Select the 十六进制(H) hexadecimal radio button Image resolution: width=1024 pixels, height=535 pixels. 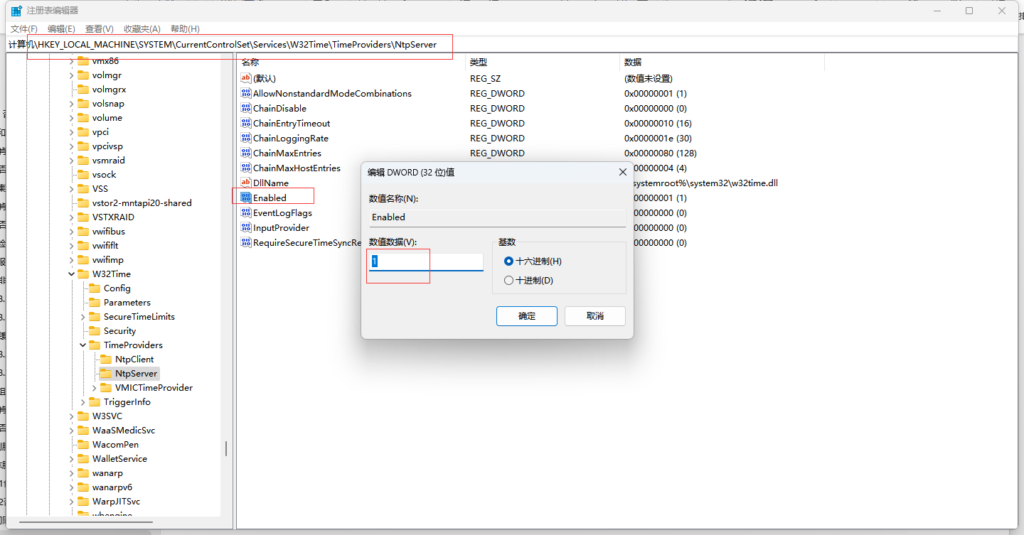click(x=509, y=261)
